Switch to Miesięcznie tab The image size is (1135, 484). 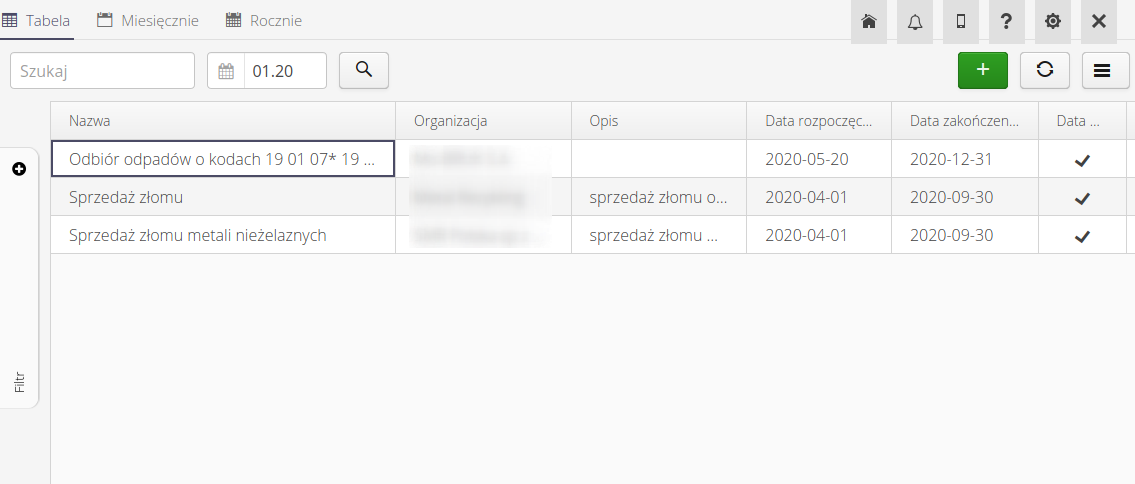pos(148,21)
